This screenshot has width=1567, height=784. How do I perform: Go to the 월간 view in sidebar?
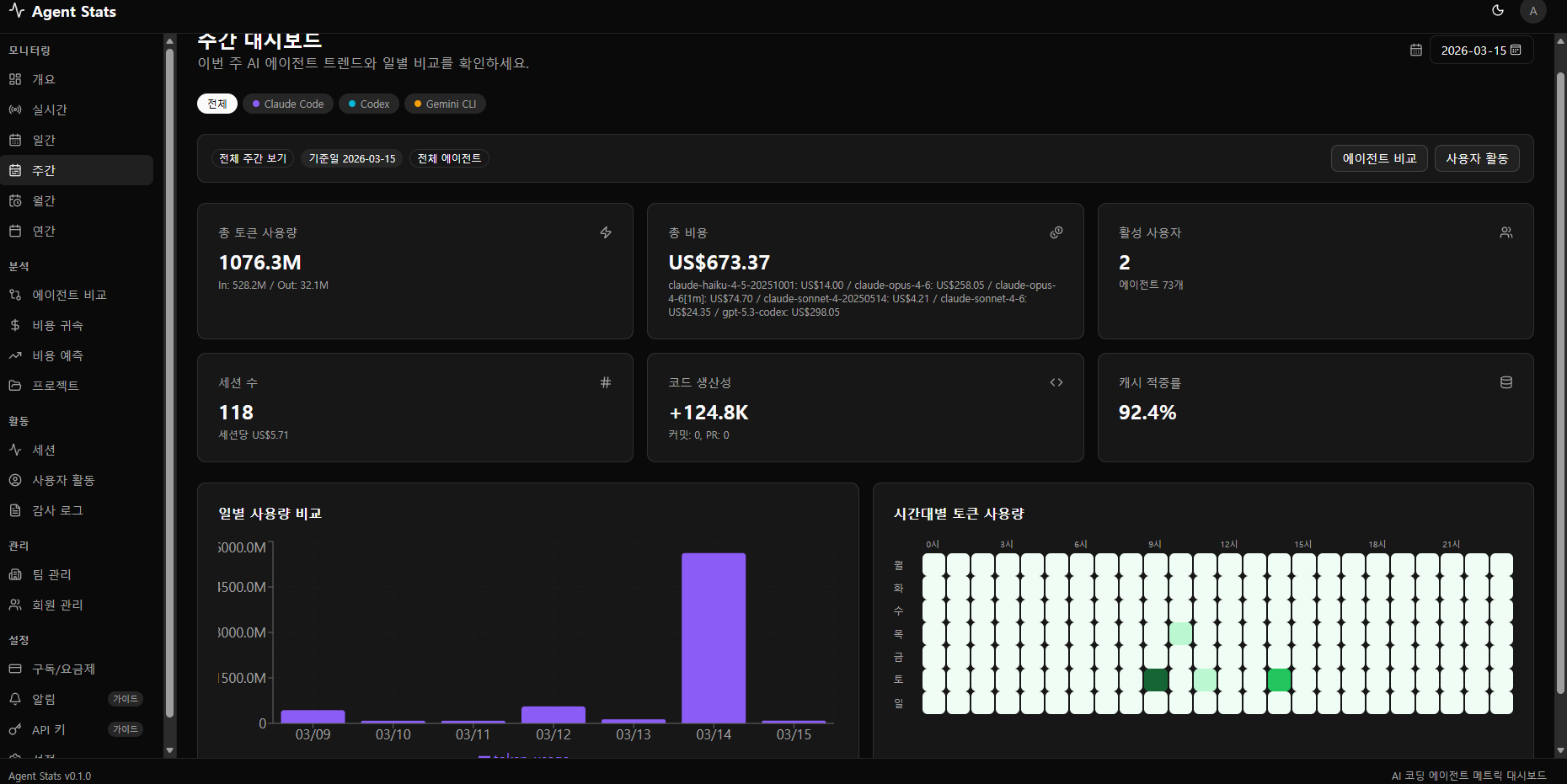click(44, 200)
